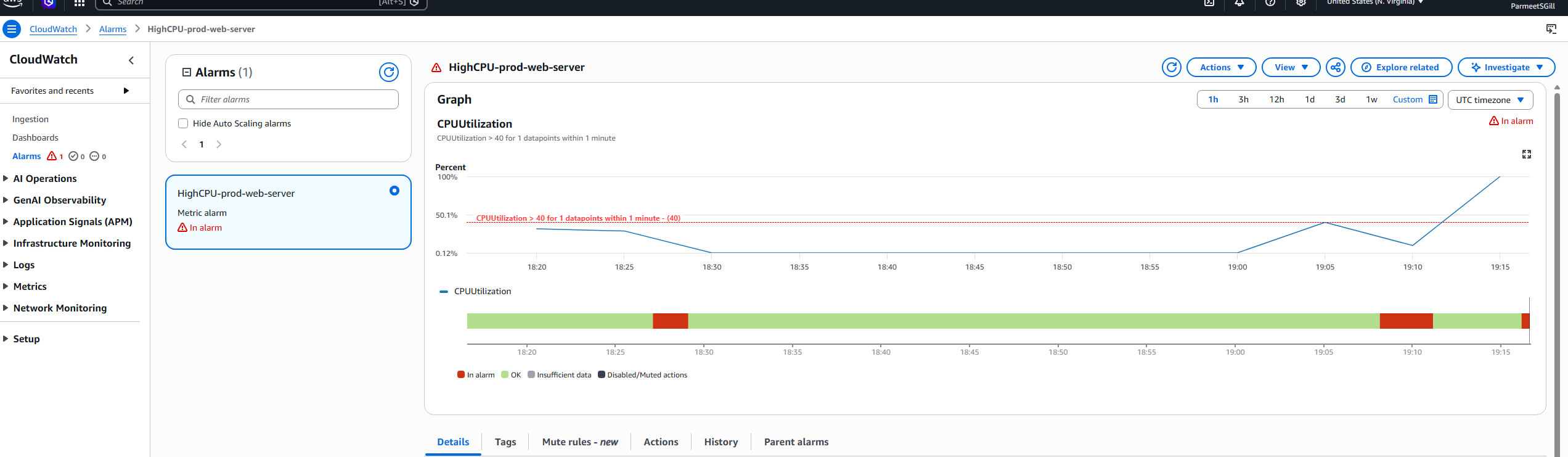
Task: Open Ingestion in sidebar
Action: coord(30,119)
